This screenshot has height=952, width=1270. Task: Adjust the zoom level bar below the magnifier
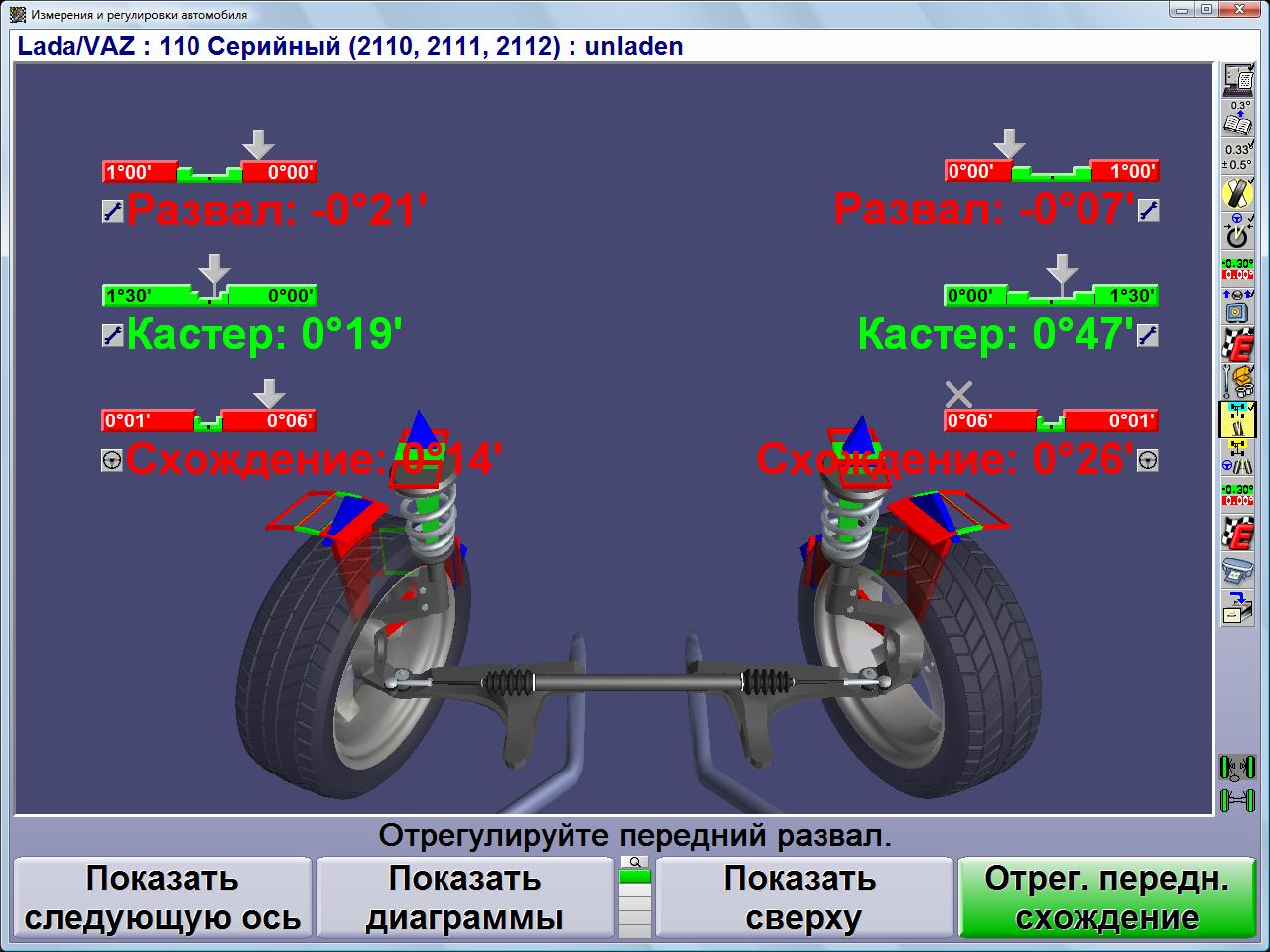pyautogui.click(x=635, y=903)
